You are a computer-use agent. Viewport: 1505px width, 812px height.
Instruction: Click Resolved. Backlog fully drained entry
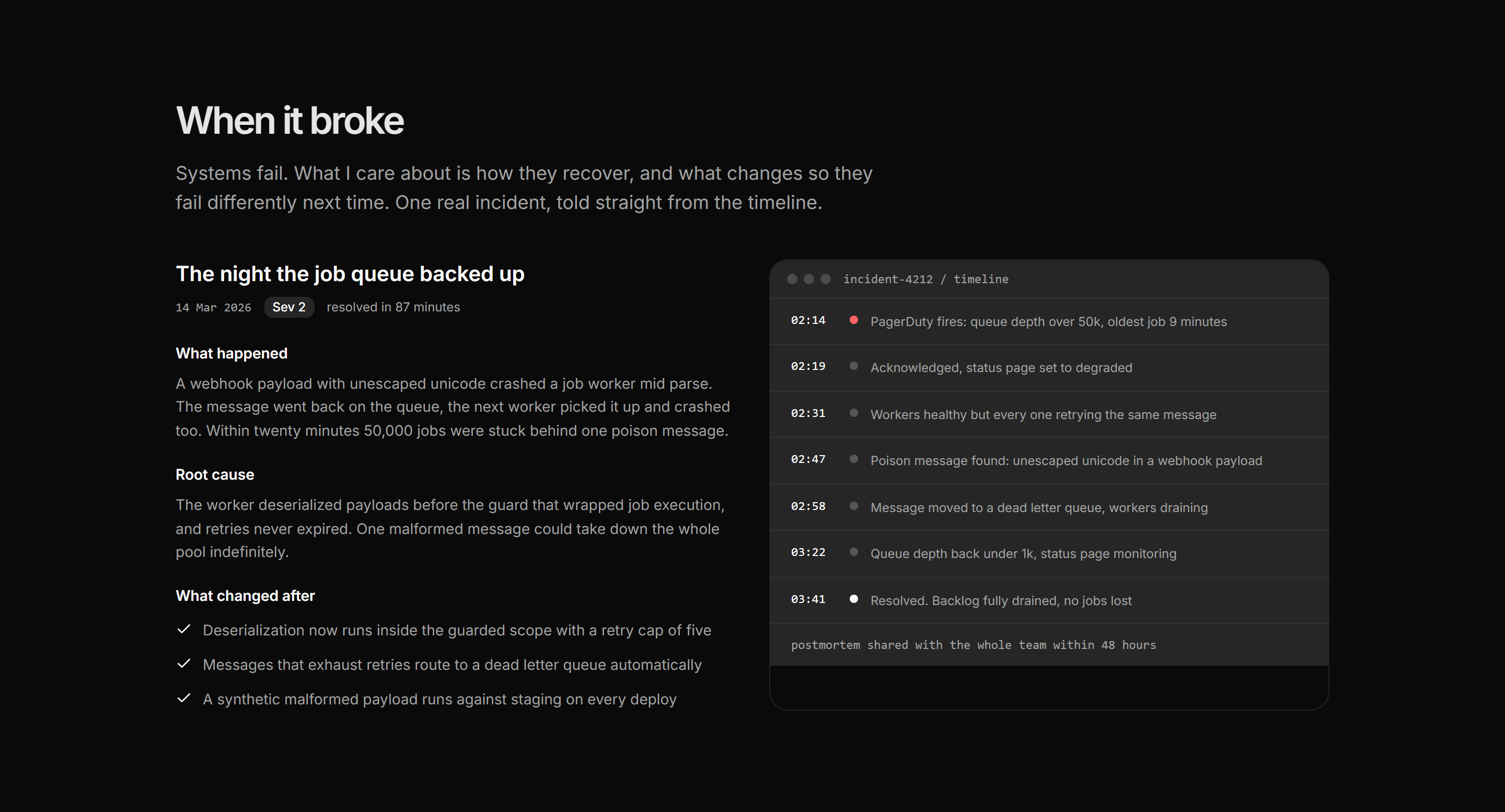(x=1001, y=600)
